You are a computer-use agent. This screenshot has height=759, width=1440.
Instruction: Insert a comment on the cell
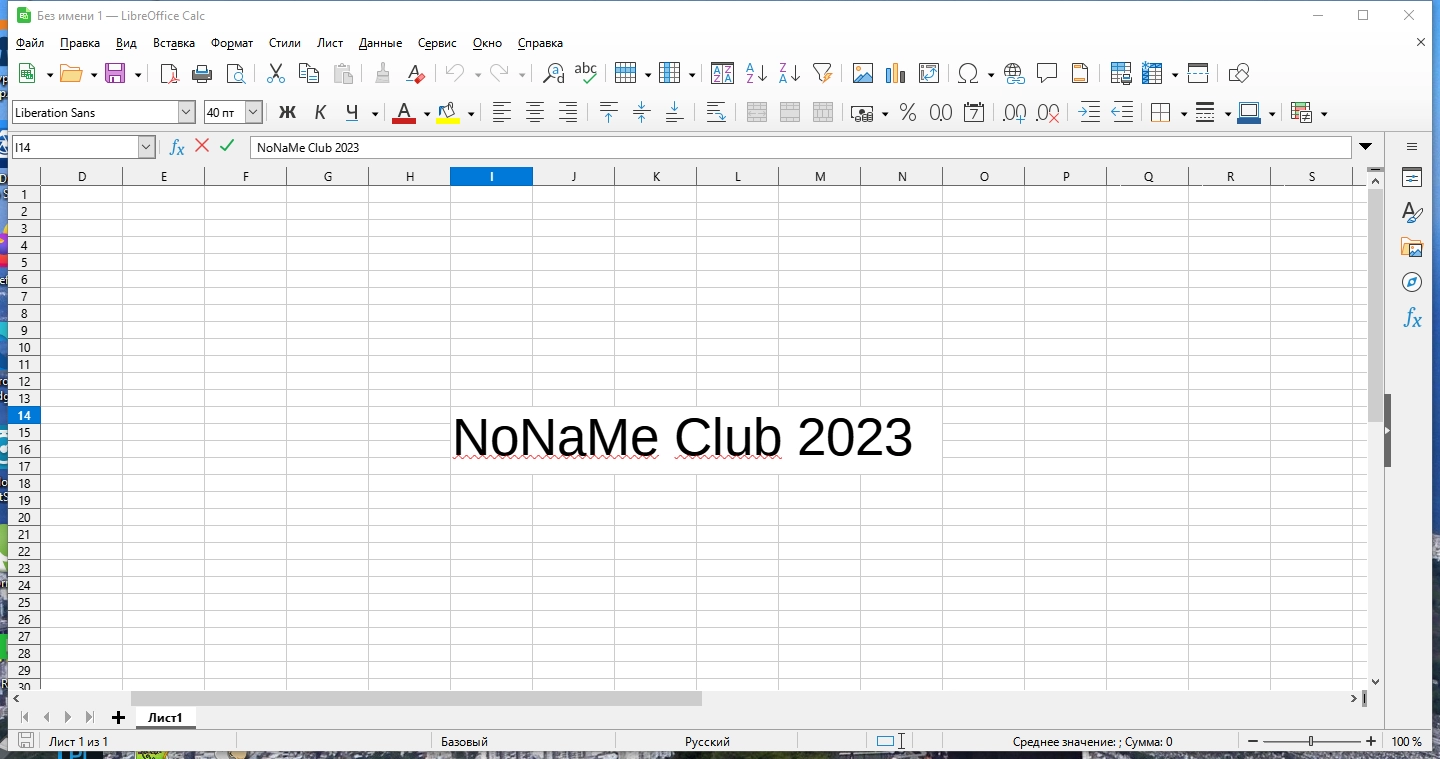click(1047, 73)
